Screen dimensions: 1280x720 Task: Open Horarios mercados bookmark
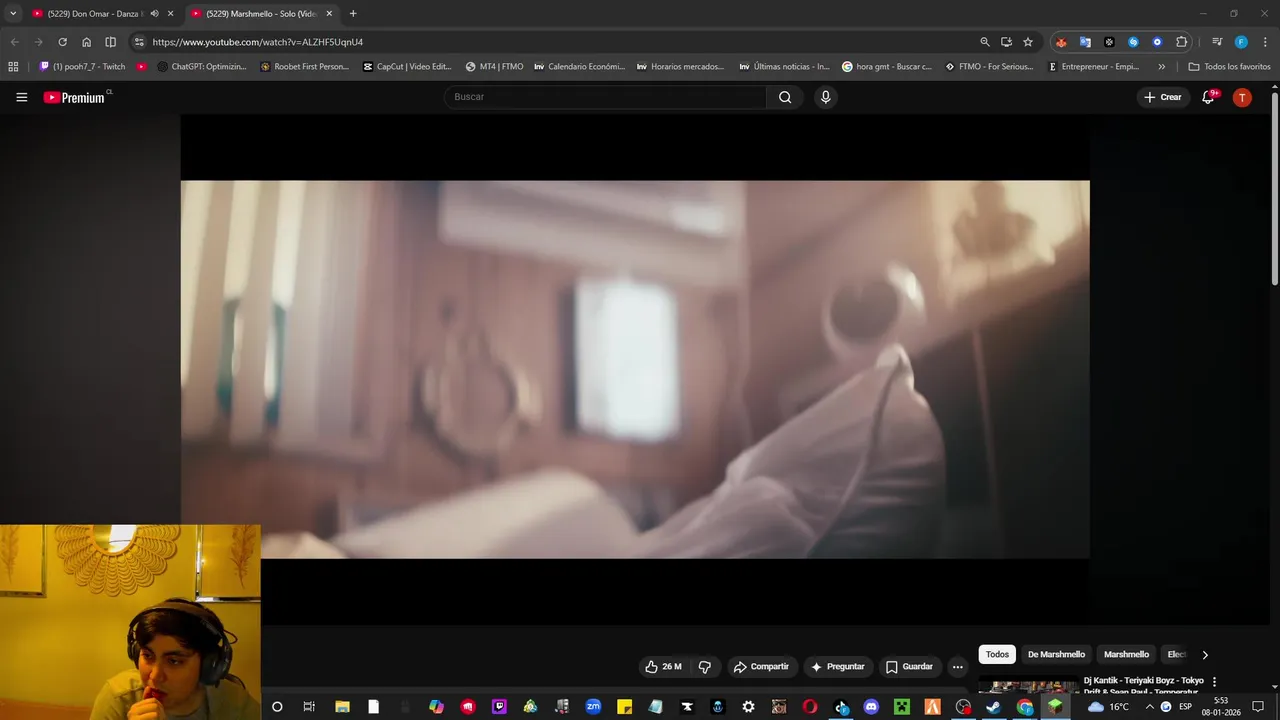pyautogui.click(x=681, y=67)
